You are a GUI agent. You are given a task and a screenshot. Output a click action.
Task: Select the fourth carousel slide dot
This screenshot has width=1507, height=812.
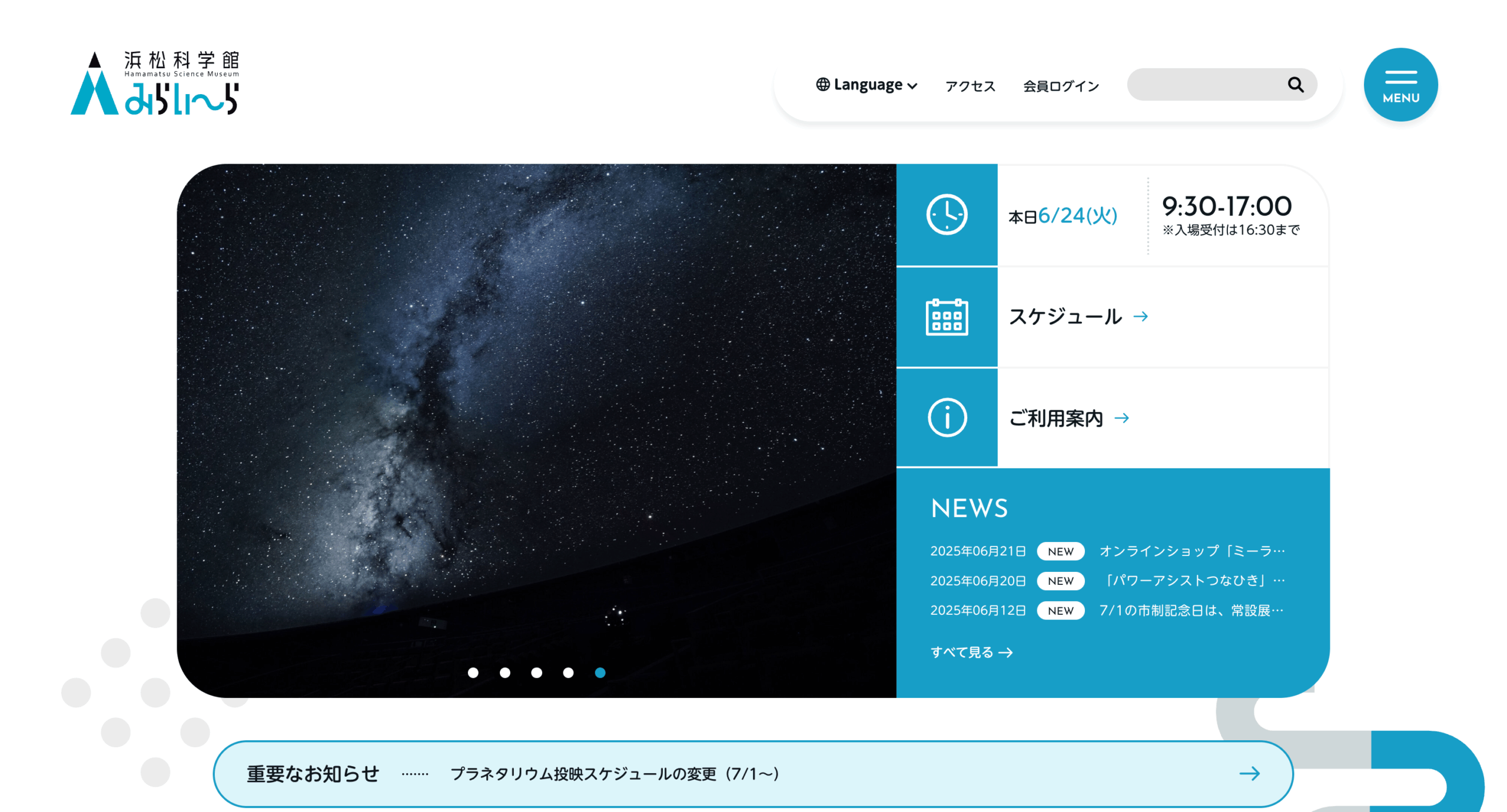568,673
